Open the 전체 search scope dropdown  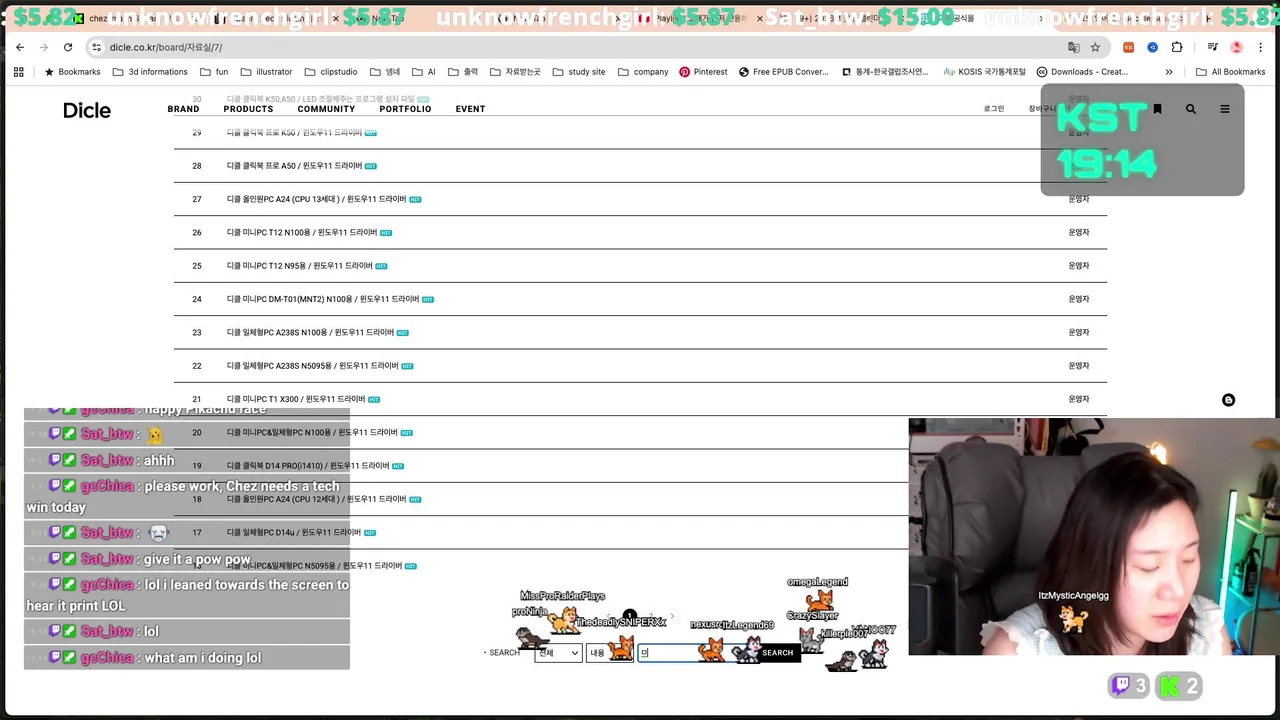point(558,653)
